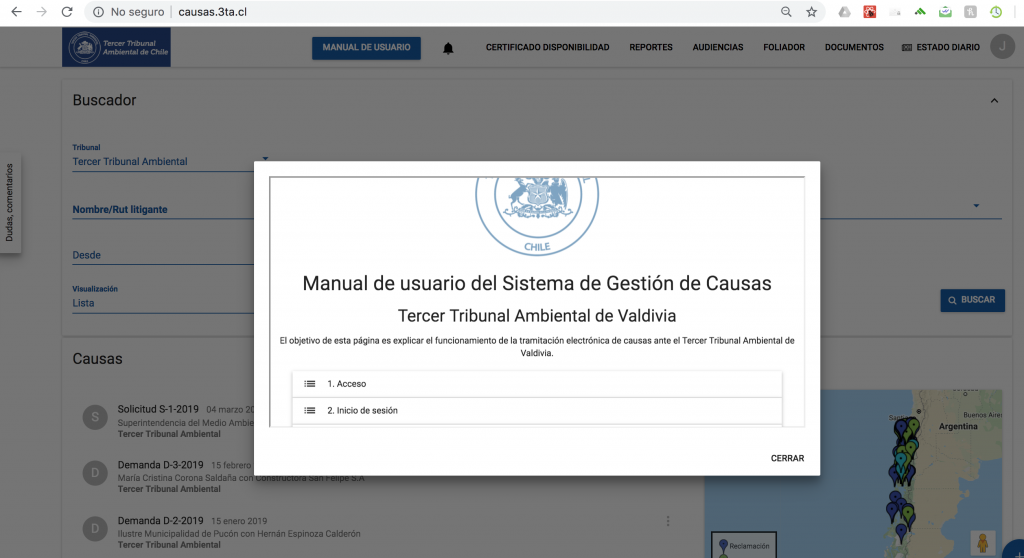Collapse the Buscador panel chevron
Screen dimensions: 1024x558
point(994,101)
